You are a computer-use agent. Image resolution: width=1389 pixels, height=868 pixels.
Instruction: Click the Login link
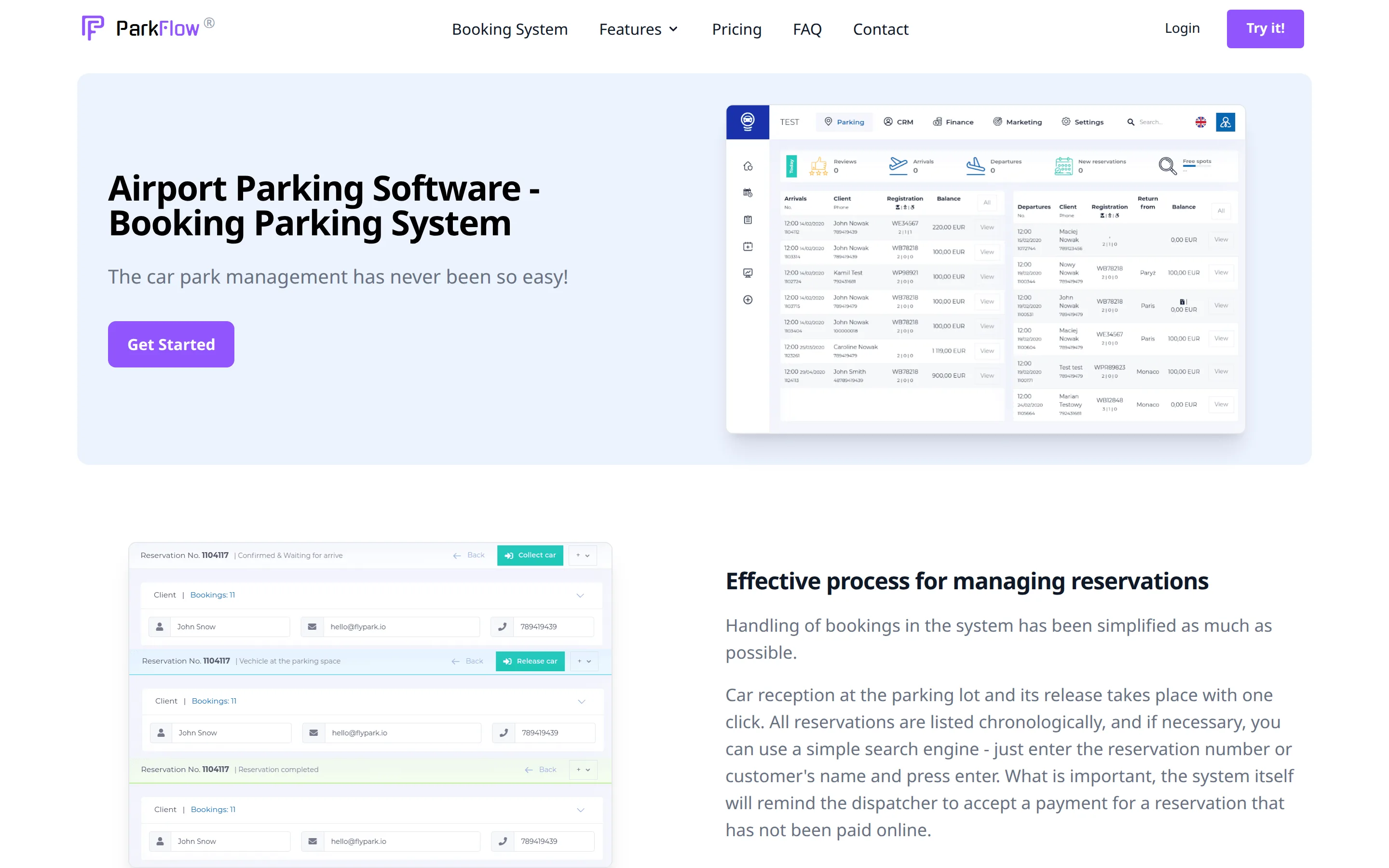pyautogui.click(x=1182, y=27)
